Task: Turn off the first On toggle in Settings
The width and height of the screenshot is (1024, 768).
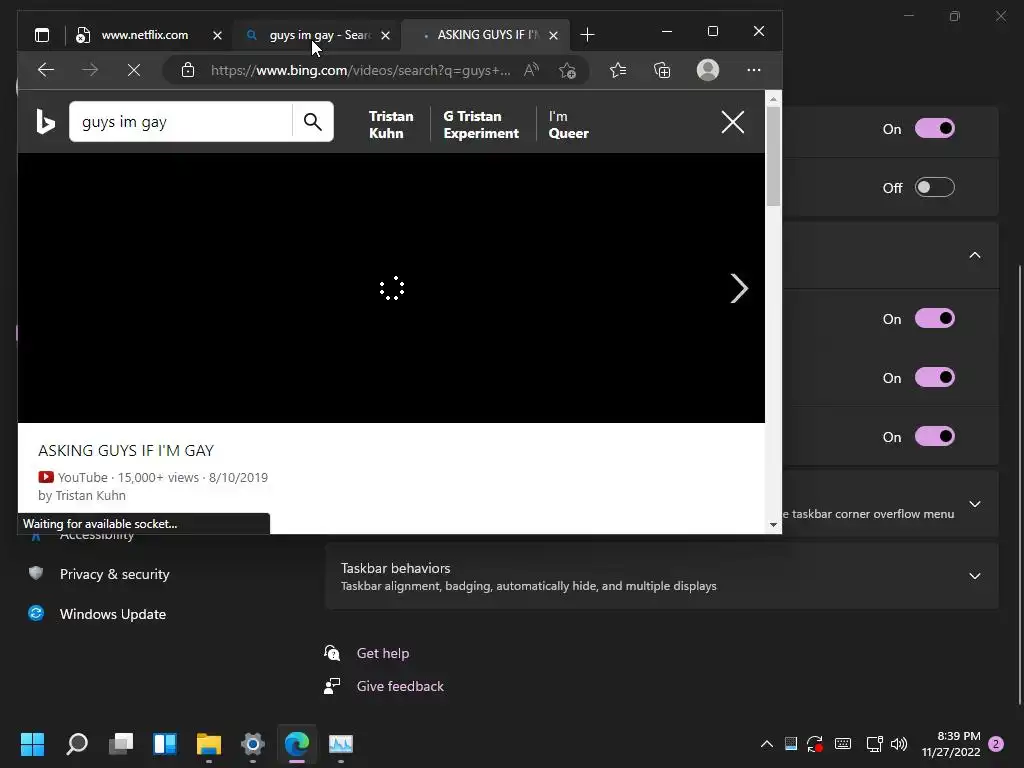Action: pos(935,128)
